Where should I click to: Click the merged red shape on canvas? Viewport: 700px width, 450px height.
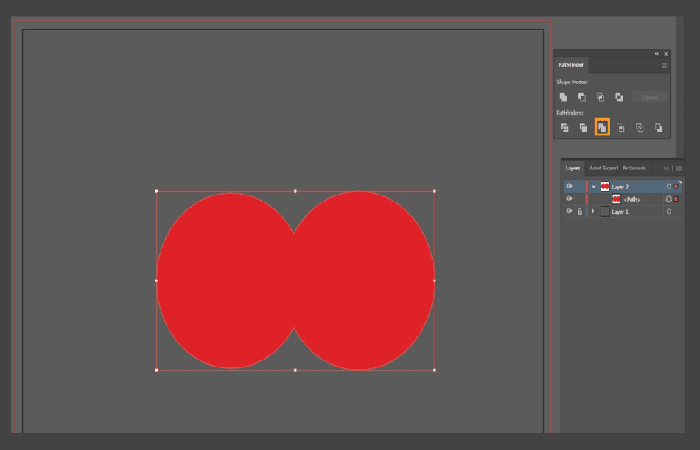pos(295,280)
